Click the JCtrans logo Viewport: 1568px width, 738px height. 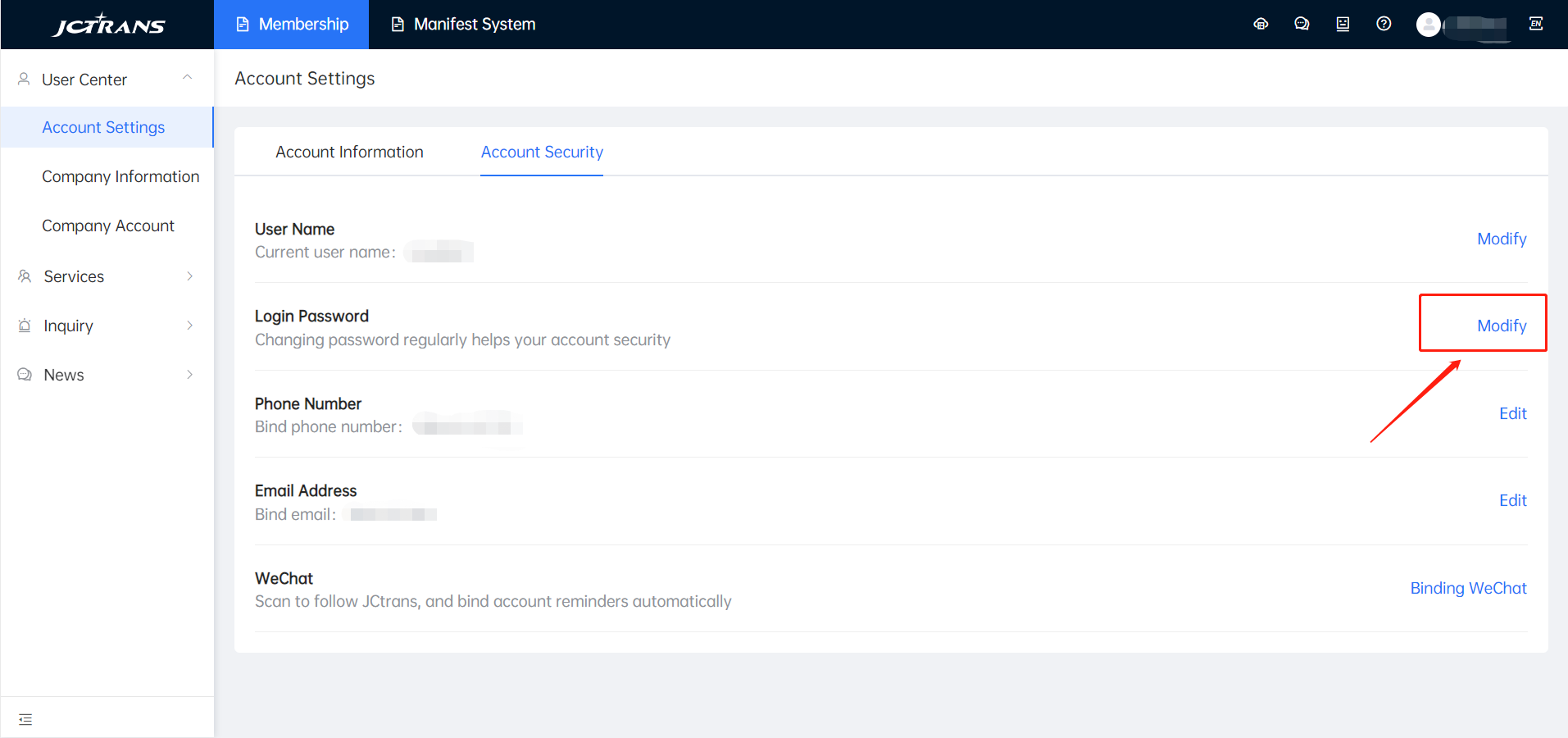coord(108,25)
